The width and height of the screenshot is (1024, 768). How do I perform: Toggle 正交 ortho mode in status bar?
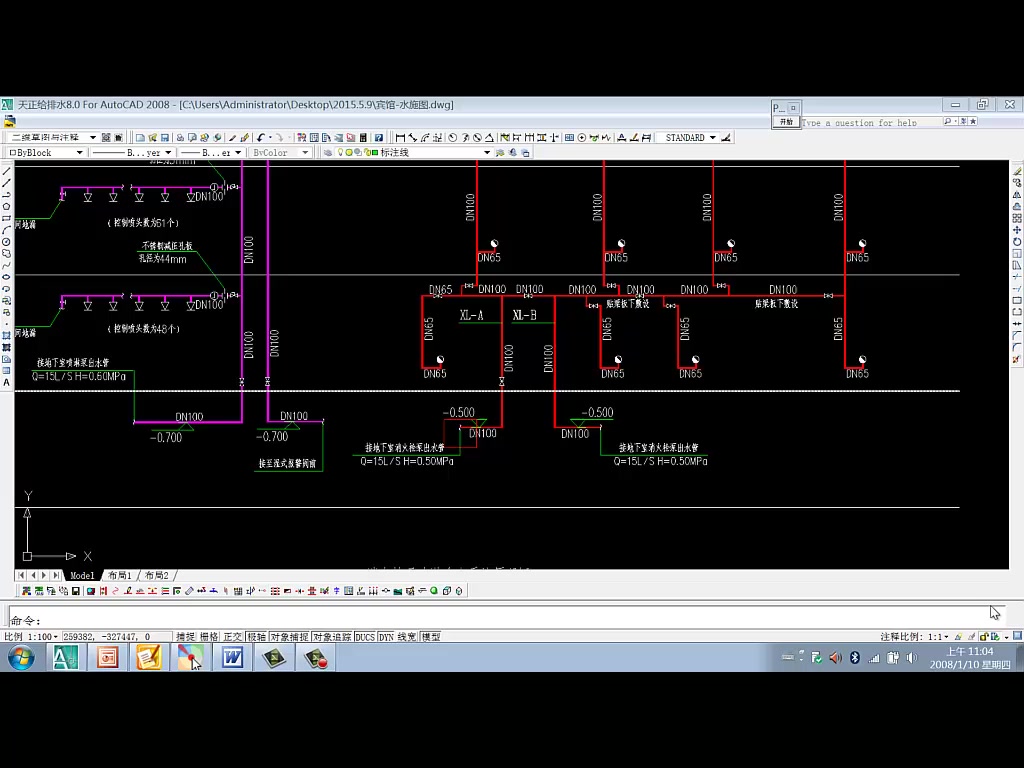pos(233,637)
